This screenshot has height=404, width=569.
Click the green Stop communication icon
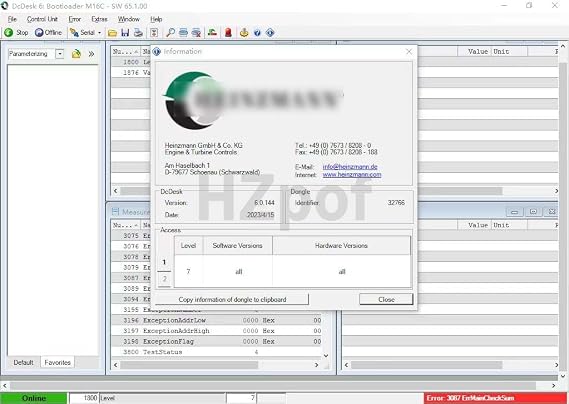(x=9, y=33)
